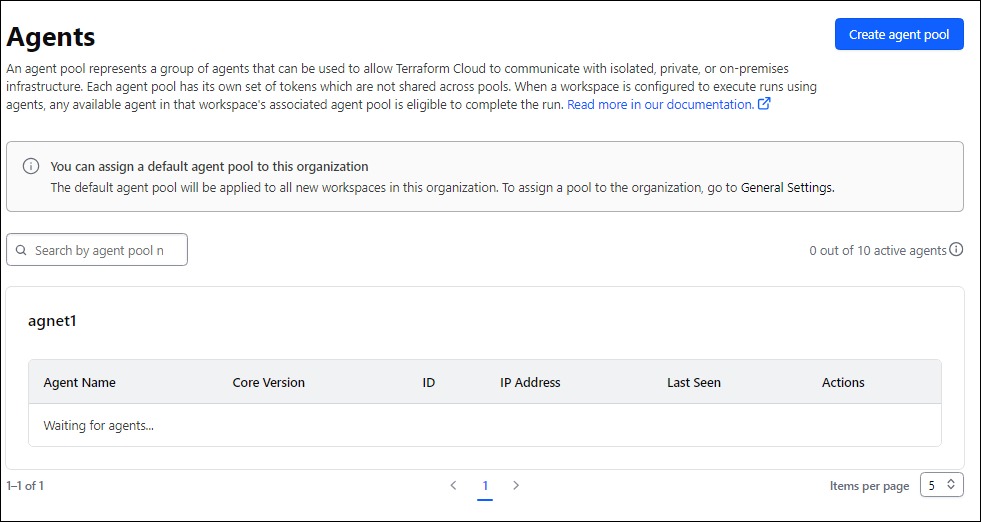The height and width of the screenshot is (522, 981).
Task: Go to the previous page with the left chevron
Action: (454, 485)
